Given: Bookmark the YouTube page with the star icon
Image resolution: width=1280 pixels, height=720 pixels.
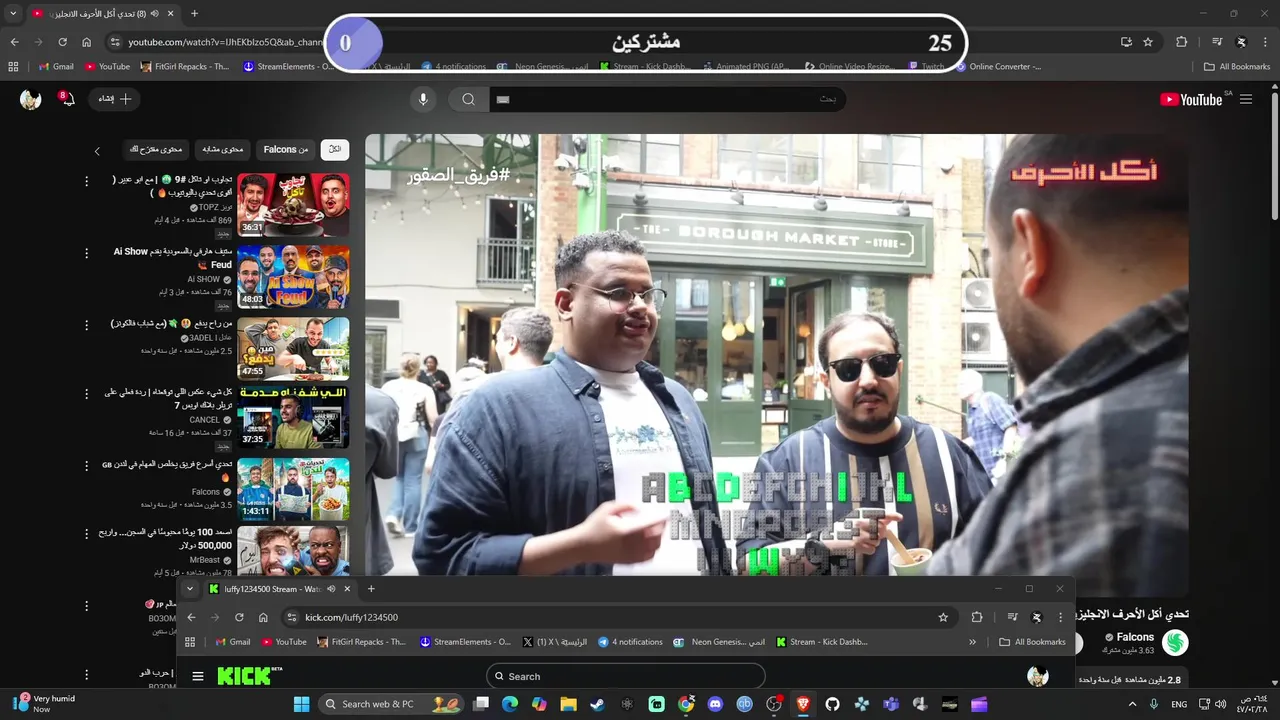Looking at the screenshot, I should click(x=1148, y=42).
